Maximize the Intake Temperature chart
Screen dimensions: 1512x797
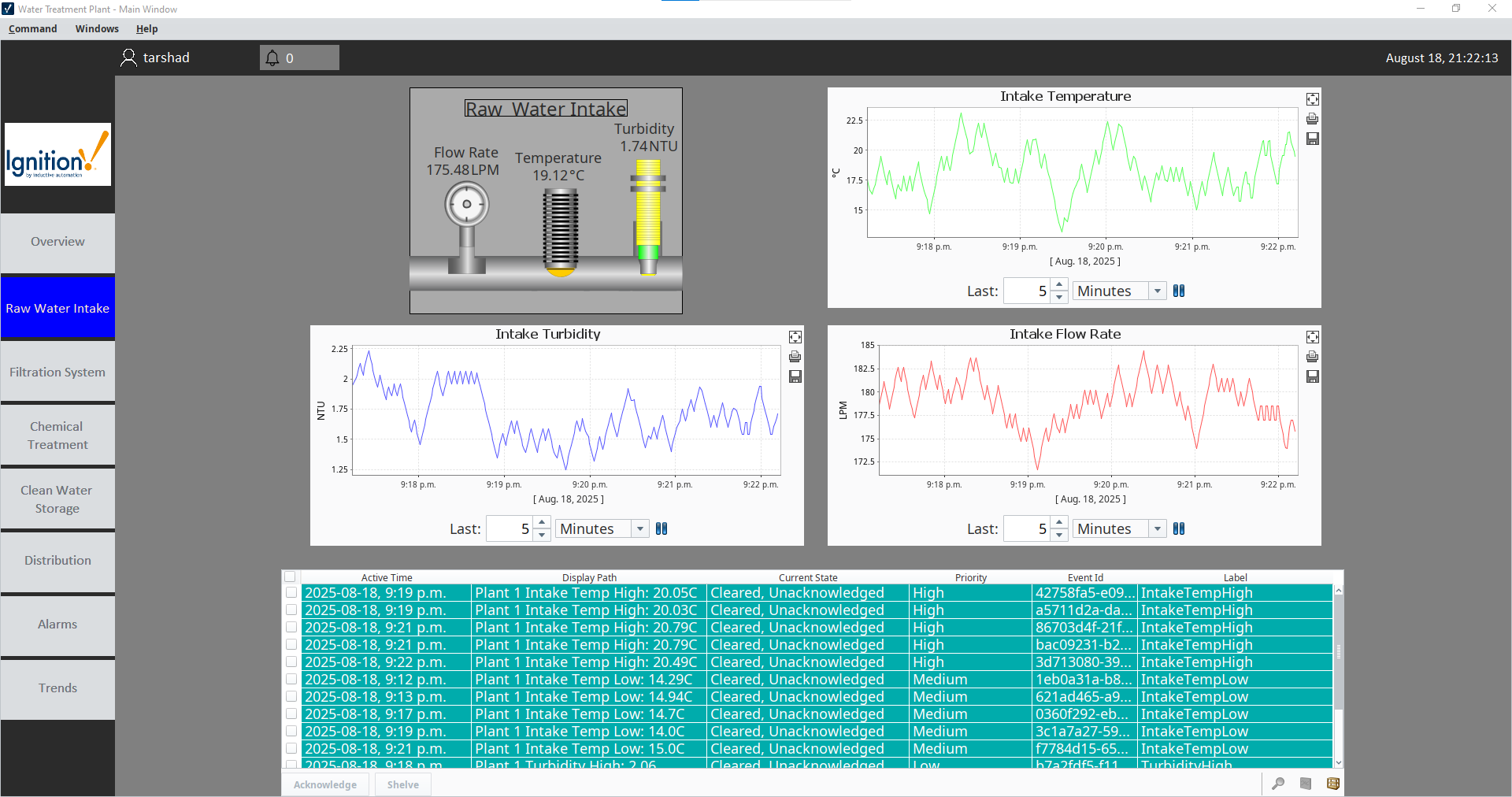coord(1312,99)
